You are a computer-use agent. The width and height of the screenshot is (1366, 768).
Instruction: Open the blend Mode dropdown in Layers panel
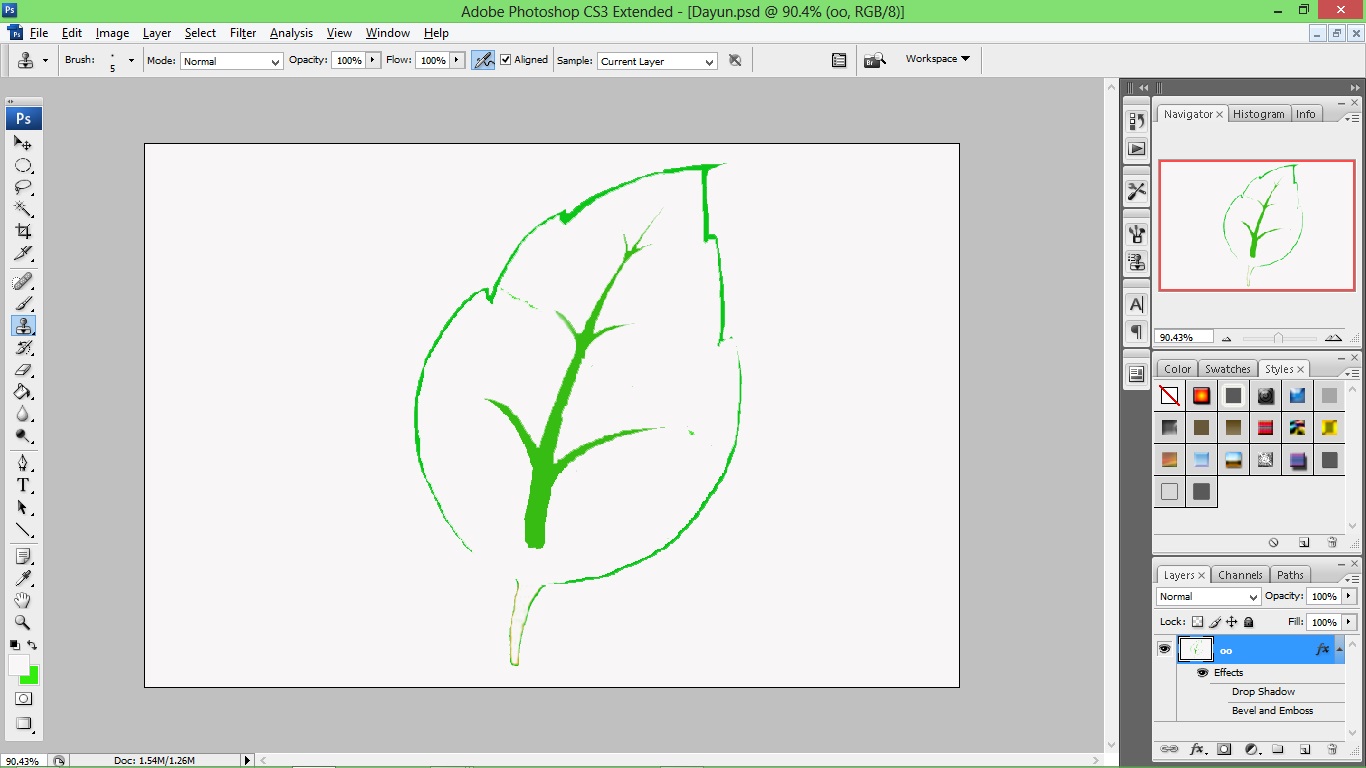[x=1205, y=596]
